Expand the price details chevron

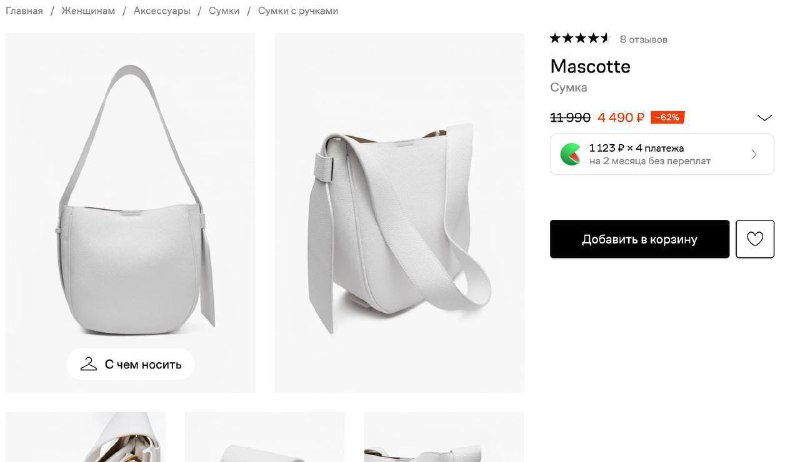coord(765,118)
